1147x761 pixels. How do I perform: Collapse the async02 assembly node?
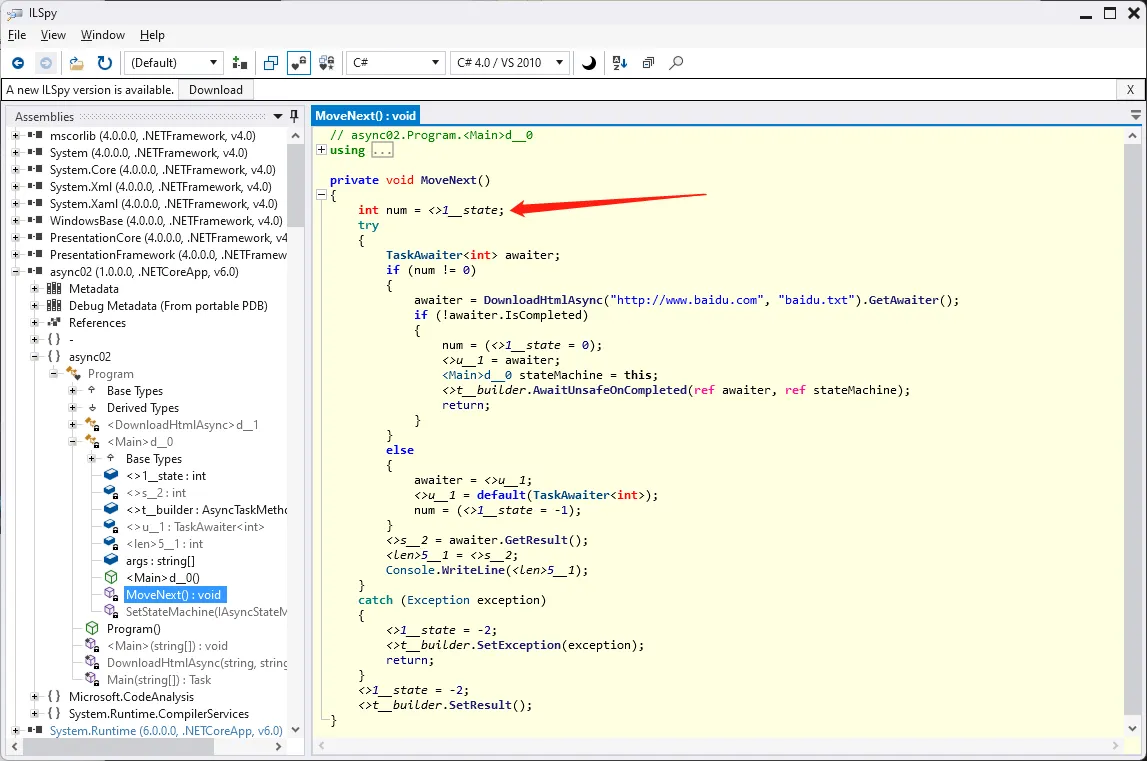[x=16, y=271]
